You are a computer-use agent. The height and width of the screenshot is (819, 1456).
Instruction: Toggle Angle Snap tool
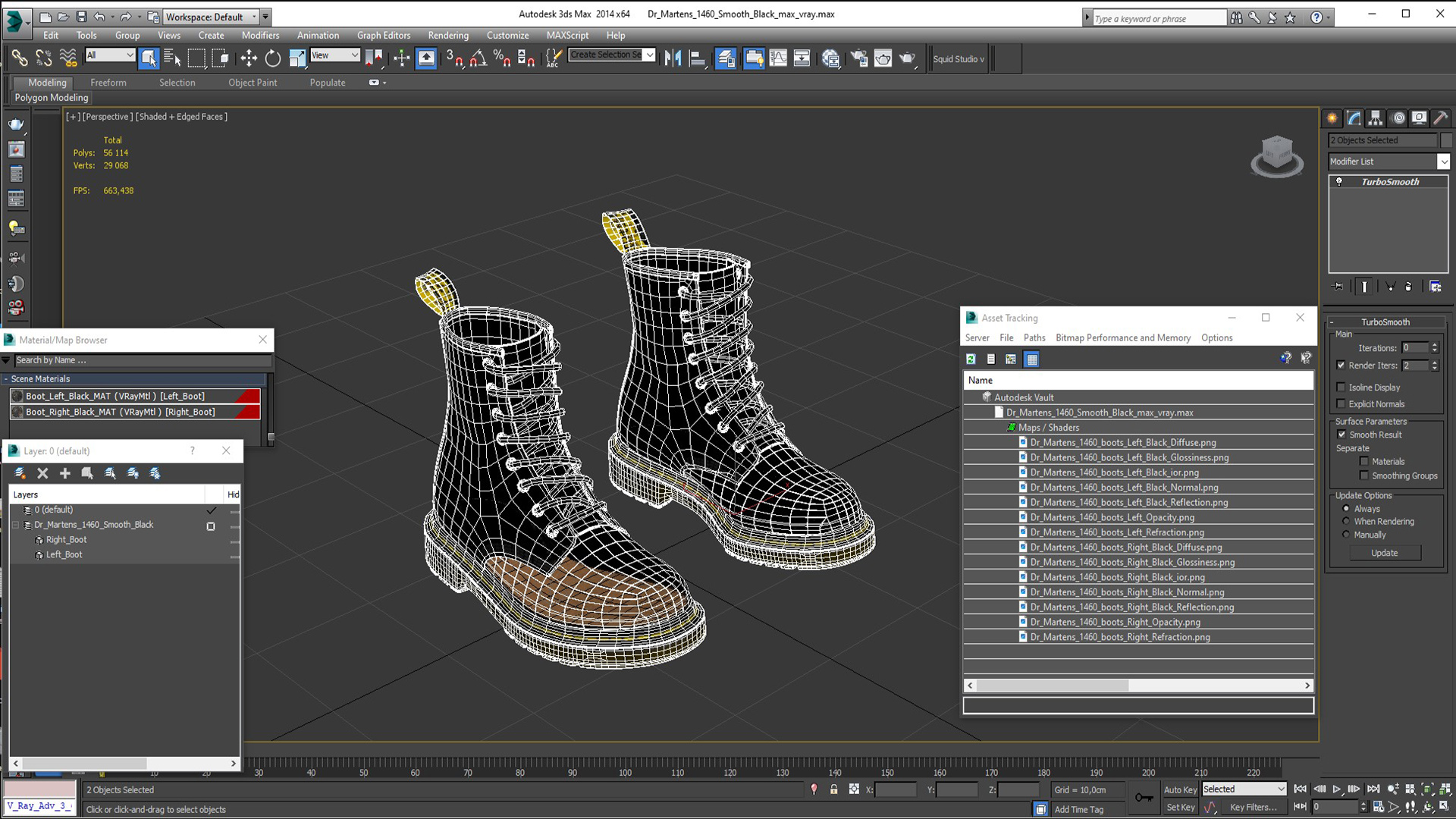tap(479, 58)
